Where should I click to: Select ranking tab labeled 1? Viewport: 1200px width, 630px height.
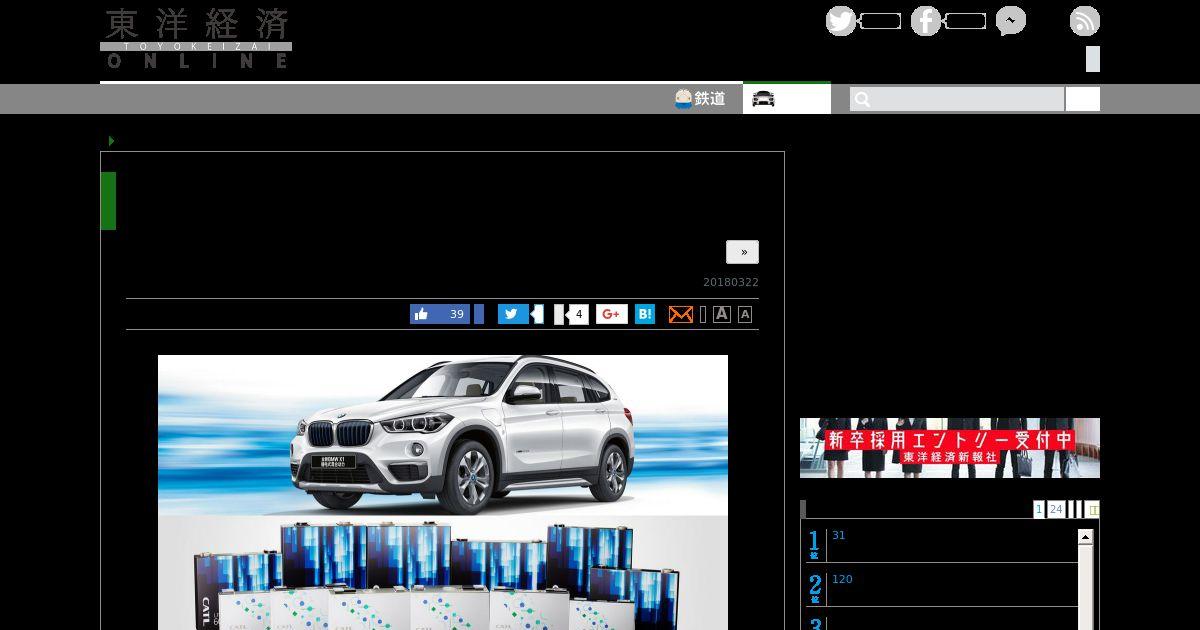pos(1039,509)
